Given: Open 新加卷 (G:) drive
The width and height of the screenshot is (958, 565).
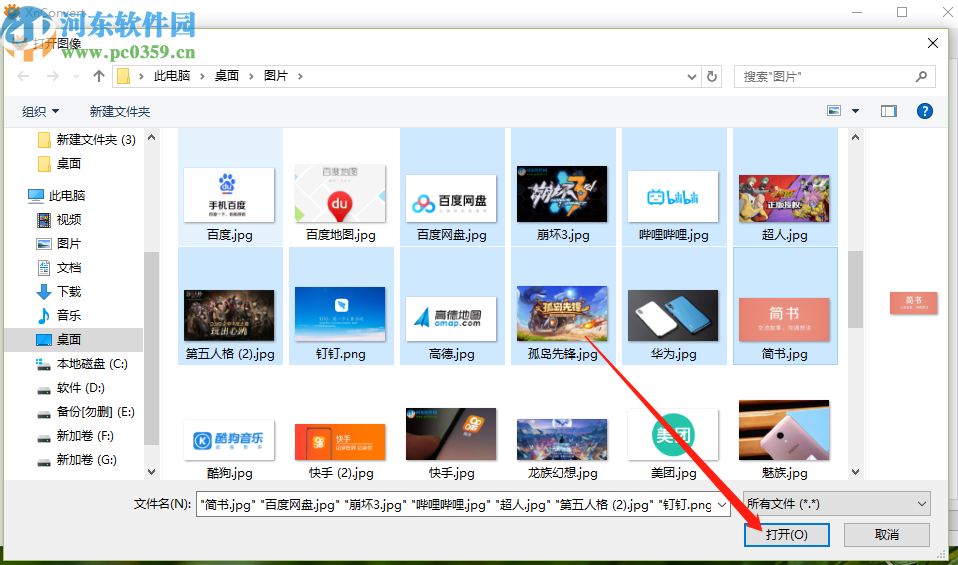Looking at the screenshot, I should (x=76, y=460).
